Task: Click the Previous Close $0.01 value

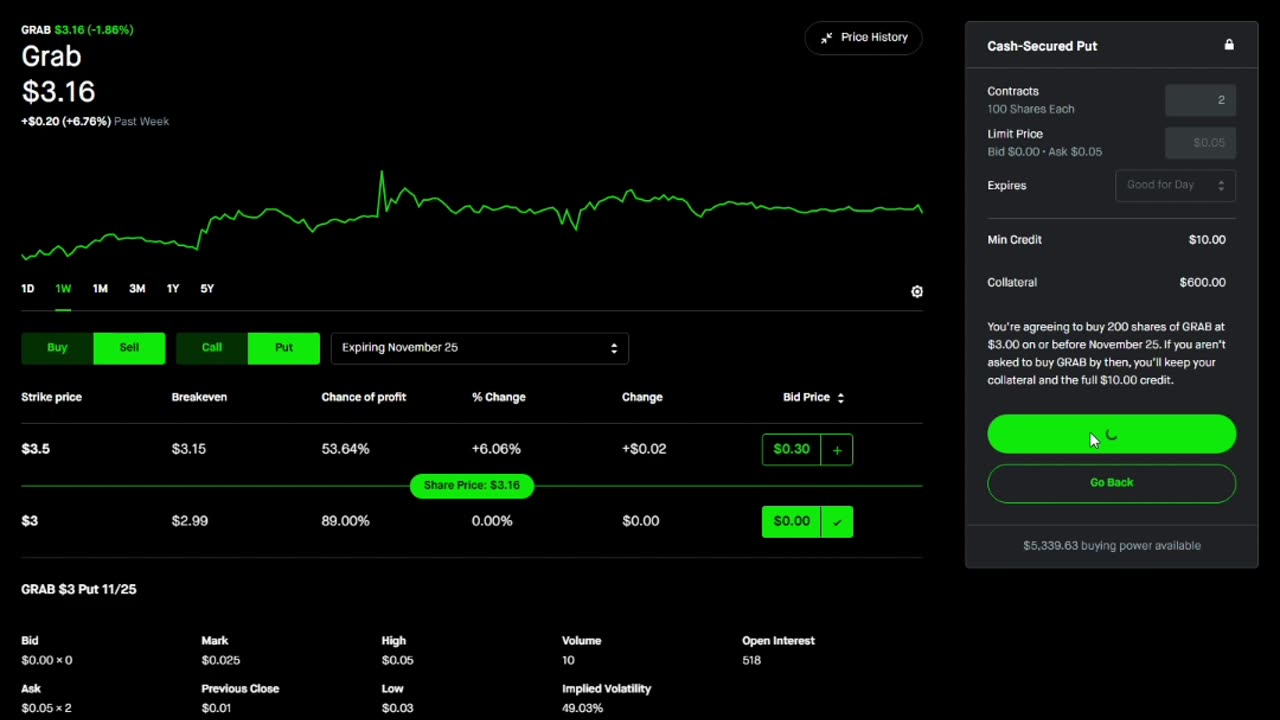Action: 216,709
